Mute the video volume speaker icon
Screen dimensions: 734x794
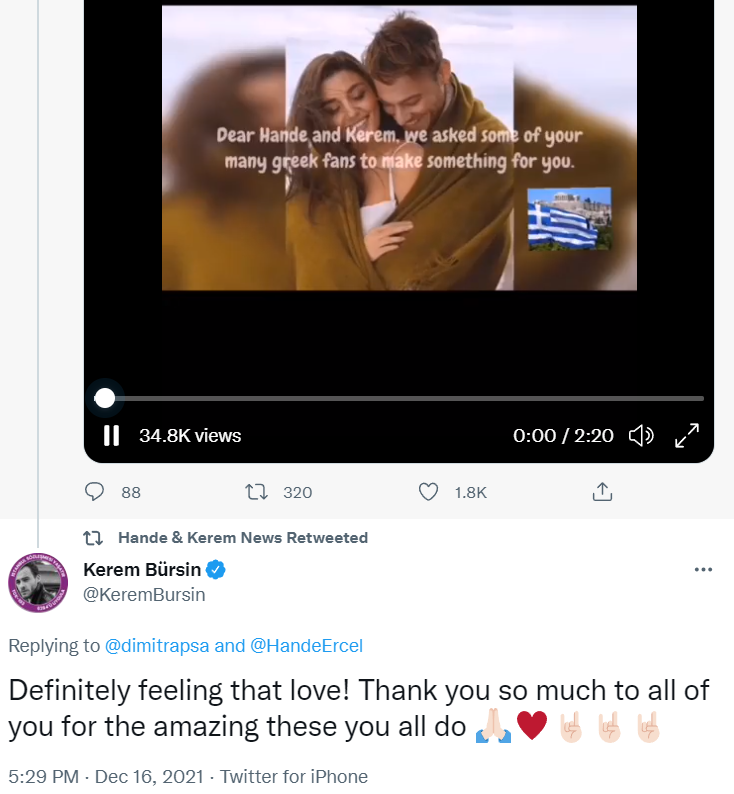pyautogui.click(x=640, y=435)
